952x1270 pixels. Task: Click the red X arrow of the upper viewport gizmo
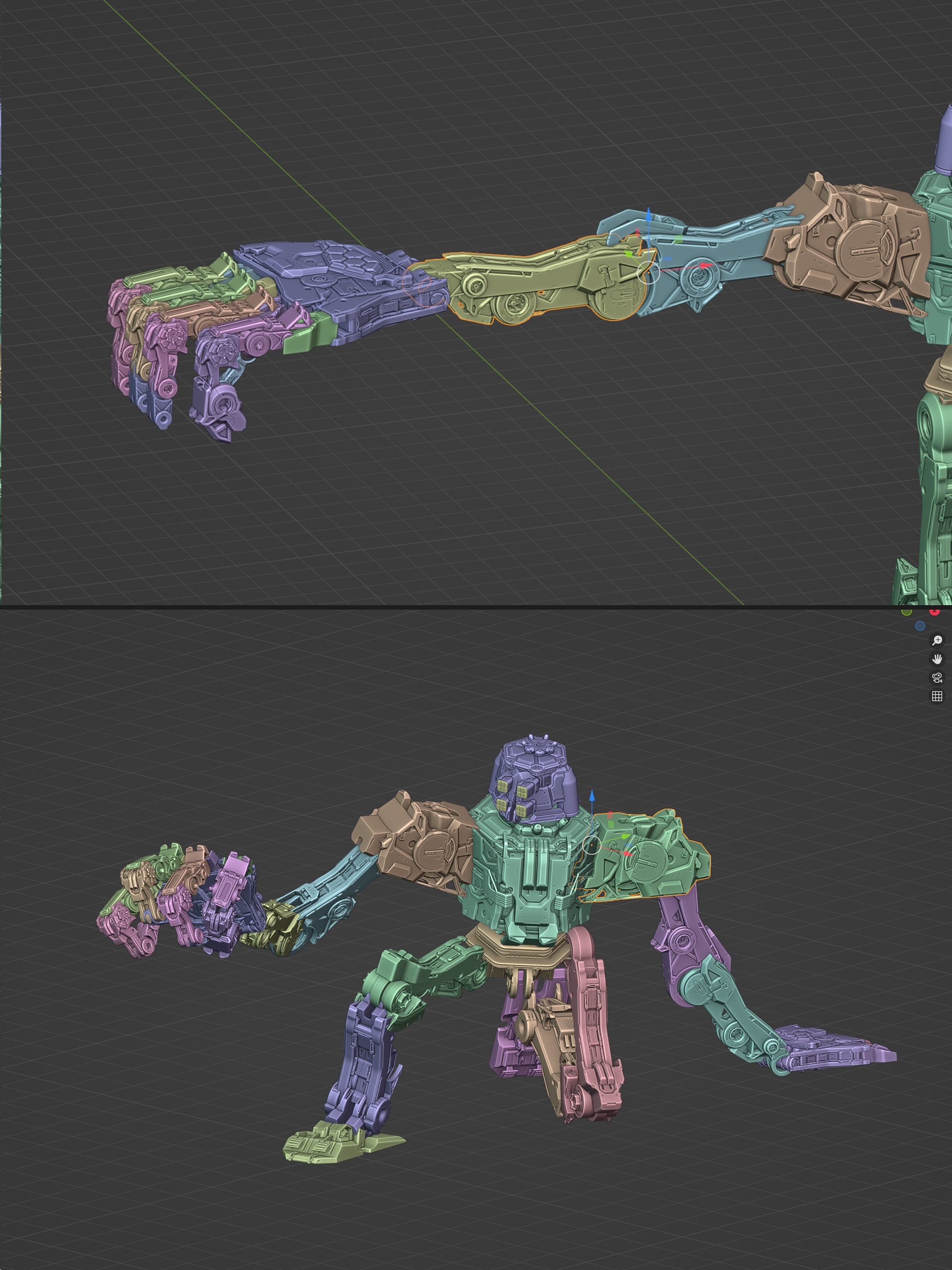point(705,266)
